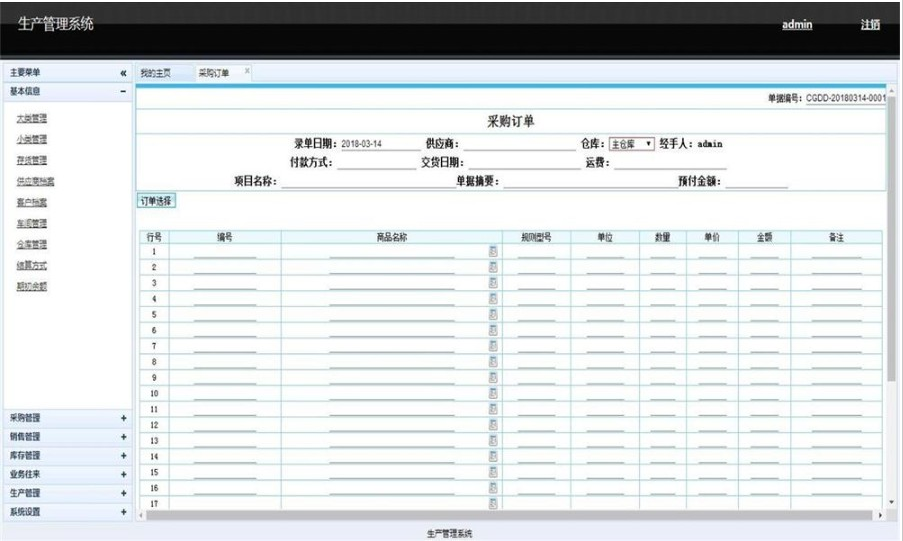Click the 商品名称 column header
The width and height of the screenshot is (903, 541).
click(x=392, y=237)
